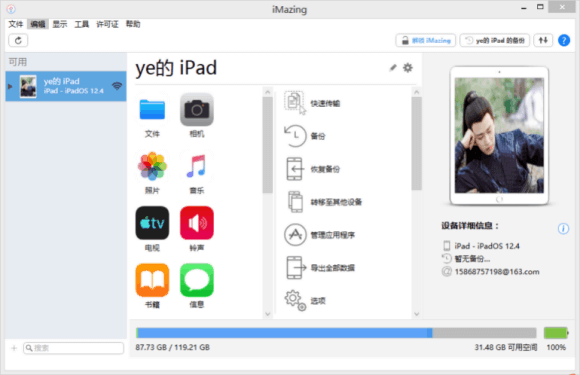Screen dimensions: 580x375
Task: Click 暂无备份... text in device details
Action: (472, 259)
